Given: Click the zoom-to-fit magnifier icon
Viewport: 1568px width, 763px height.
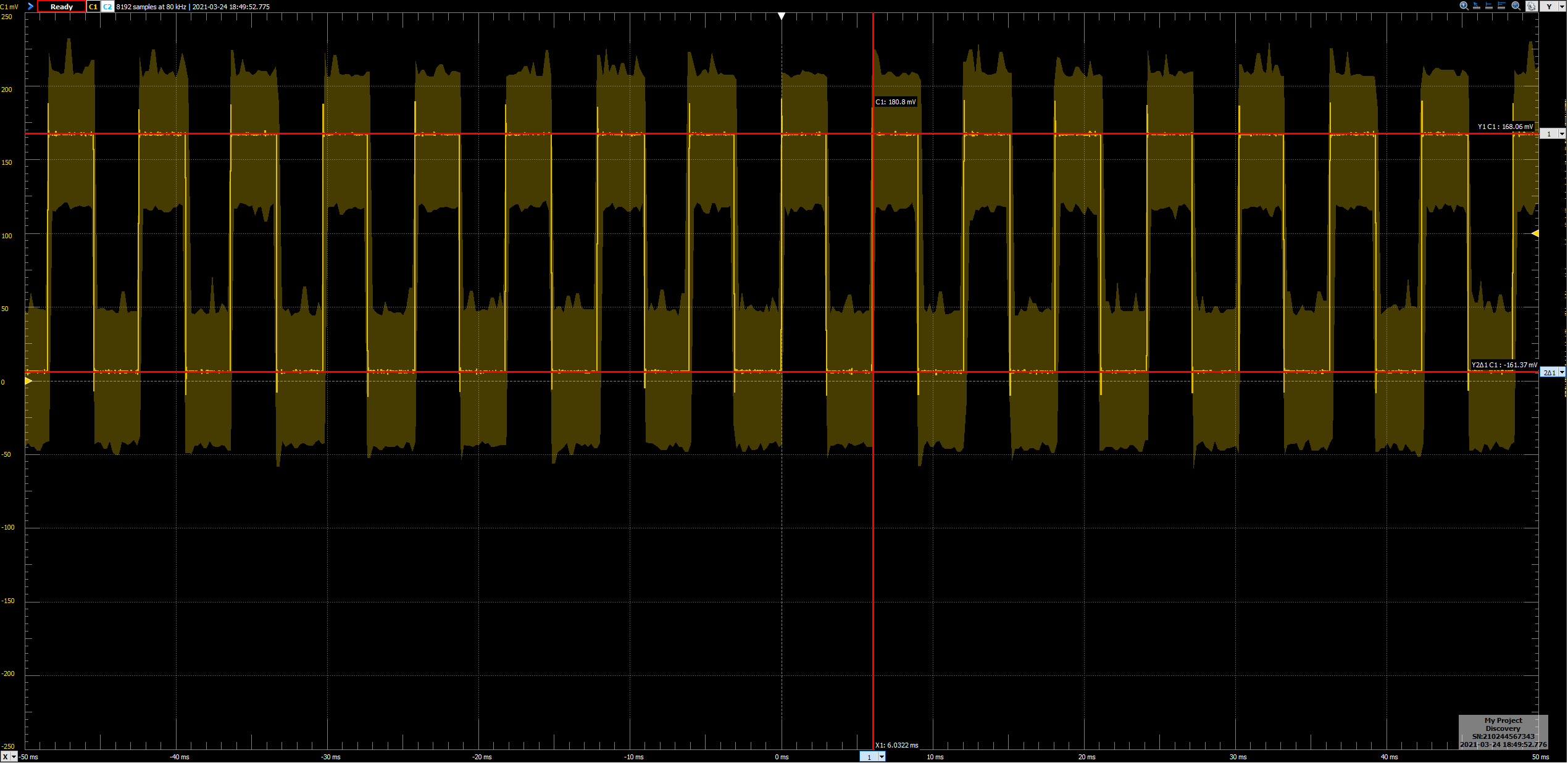Looking at the screenshot, I should 1516,6.
